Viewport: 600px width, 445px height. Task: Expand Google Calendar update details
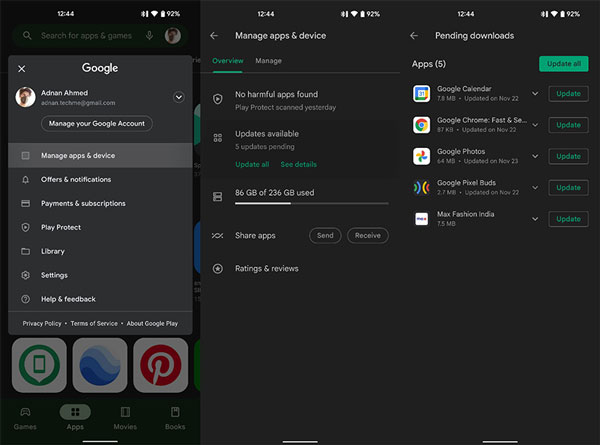(535, 94)
